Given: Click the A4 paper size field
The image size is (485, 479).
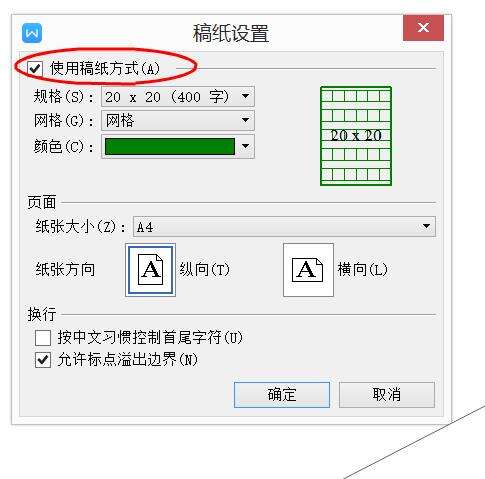Looking at the screenshot, I should [284, 227].
